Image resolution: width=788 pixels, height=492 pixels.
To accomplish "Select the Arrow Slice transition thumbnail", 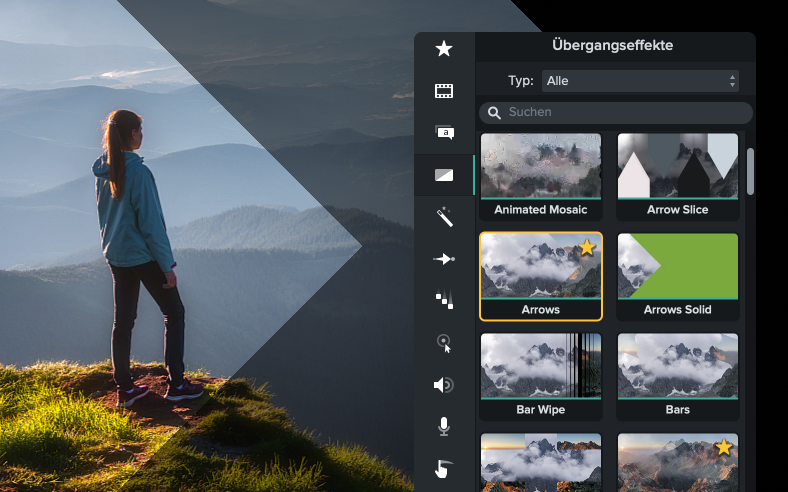I will pos(678,166).
